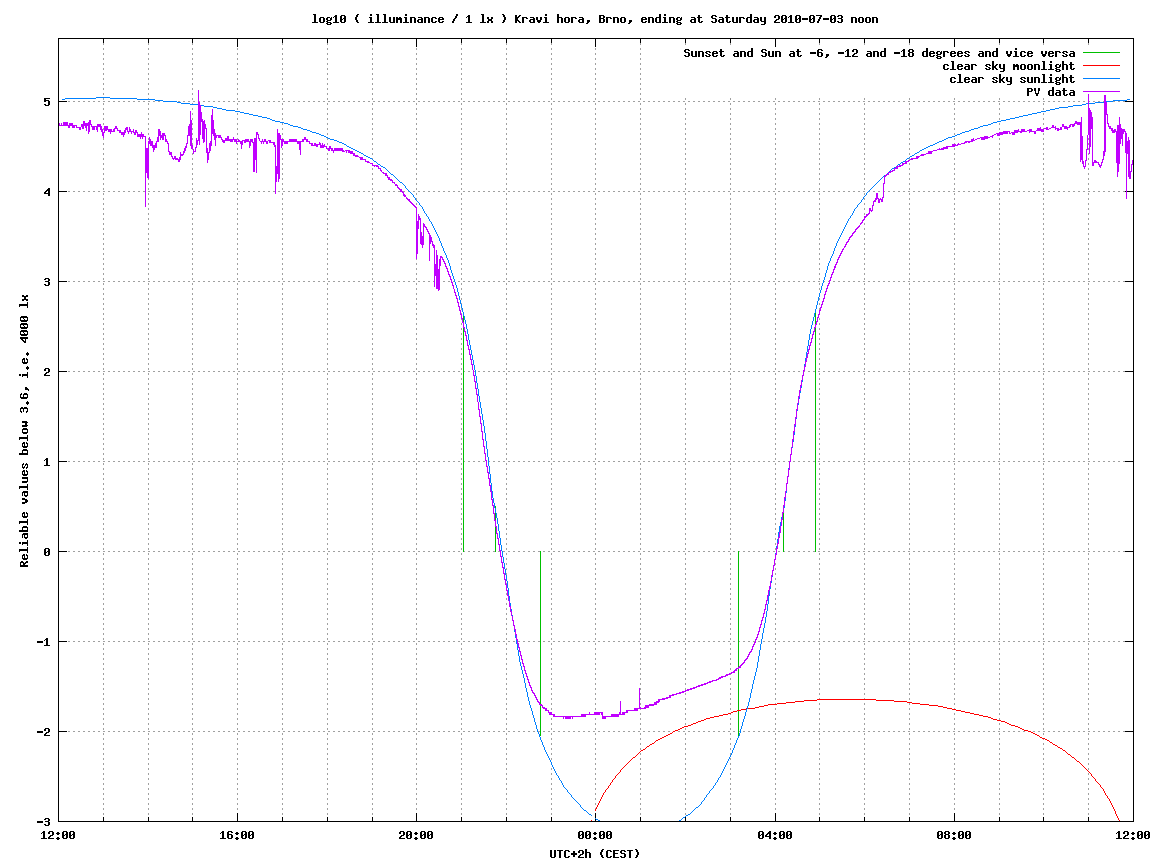Click the green vertical line just before 05:00
This screenshot has height=863, width=1151.
coord(816,433)
